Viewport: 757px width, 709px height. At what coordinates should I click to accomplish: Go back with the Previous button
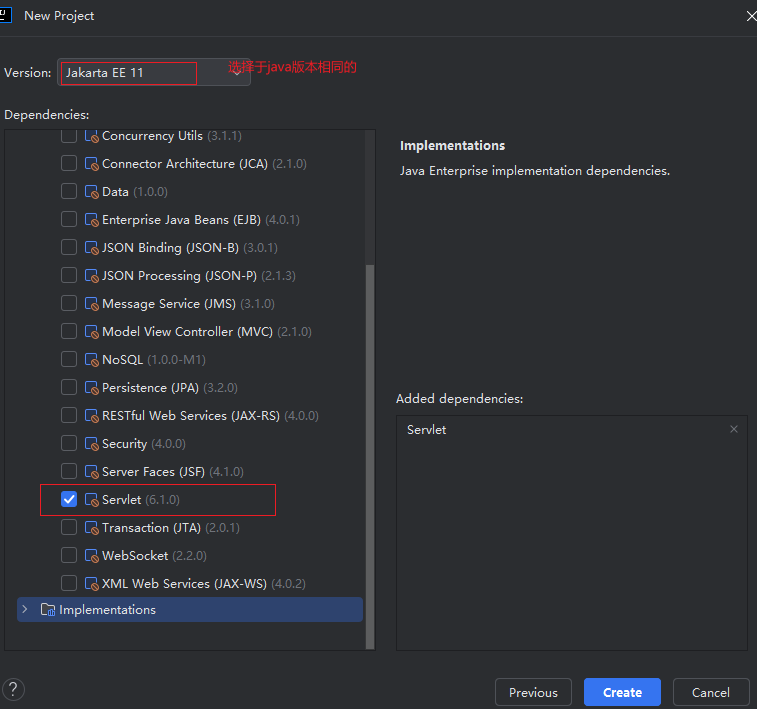533,693
